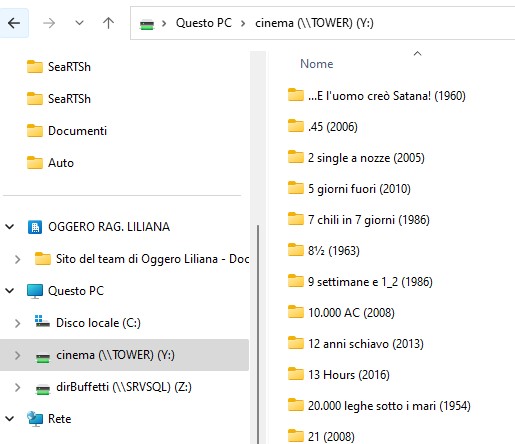Collapse the Rete tree node

[10, 419]
